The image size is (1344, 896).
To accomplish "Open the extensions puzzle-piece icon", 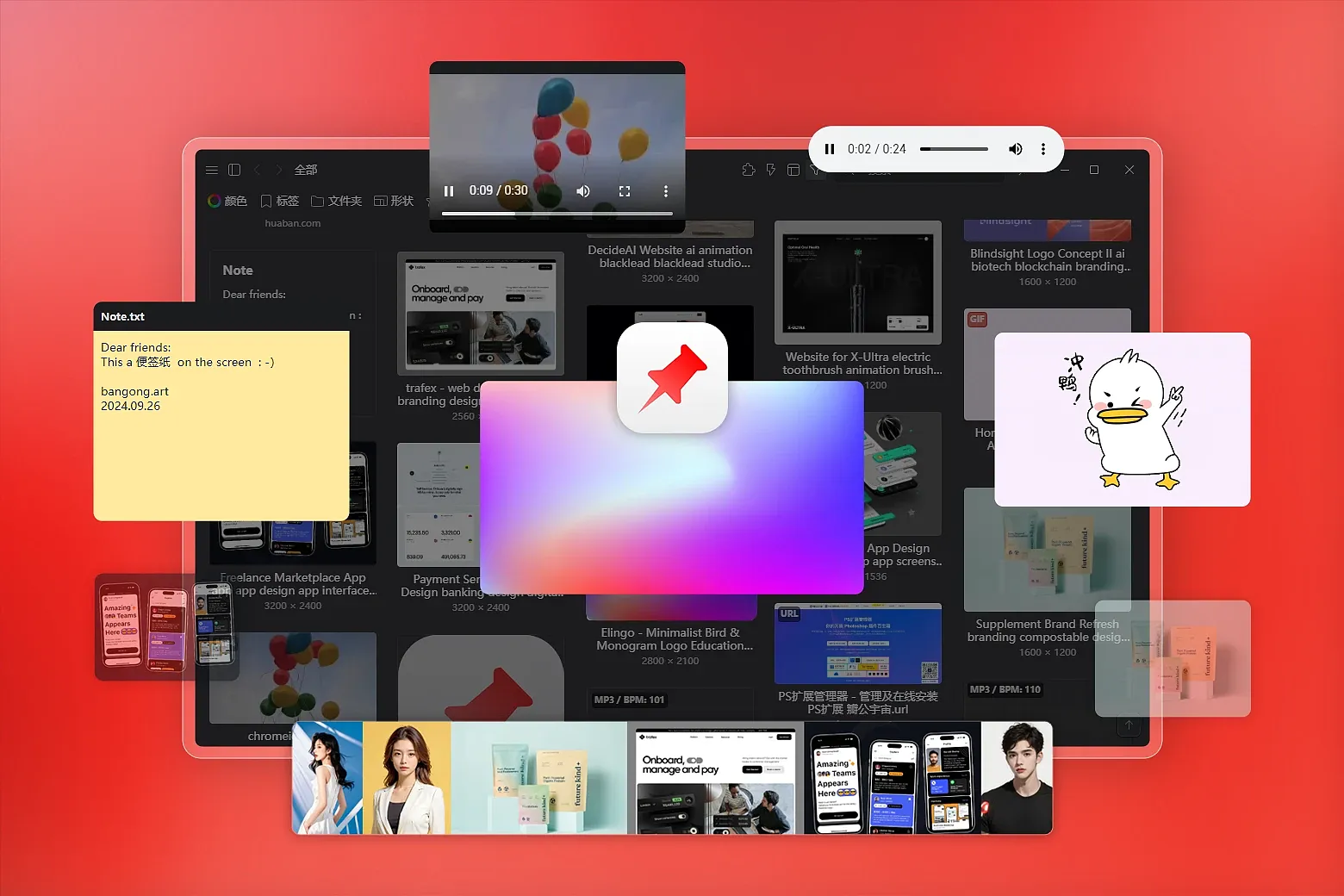I will click(748, 170).
